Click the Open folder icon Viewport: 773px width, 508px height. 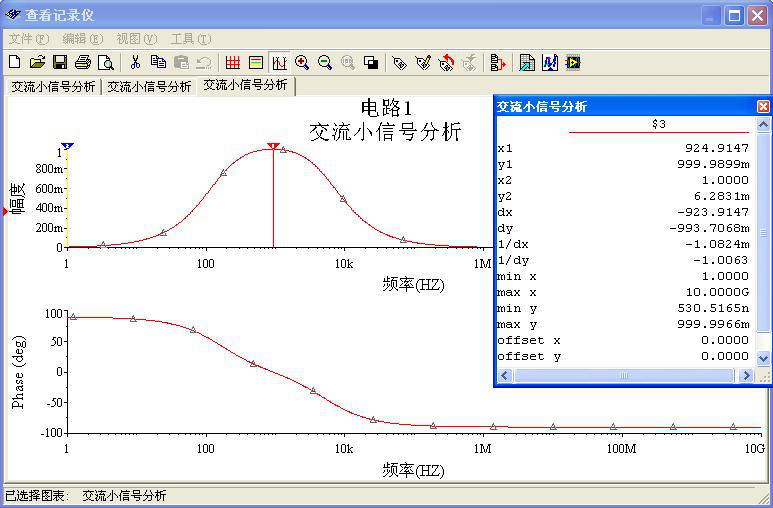point(37,63)
